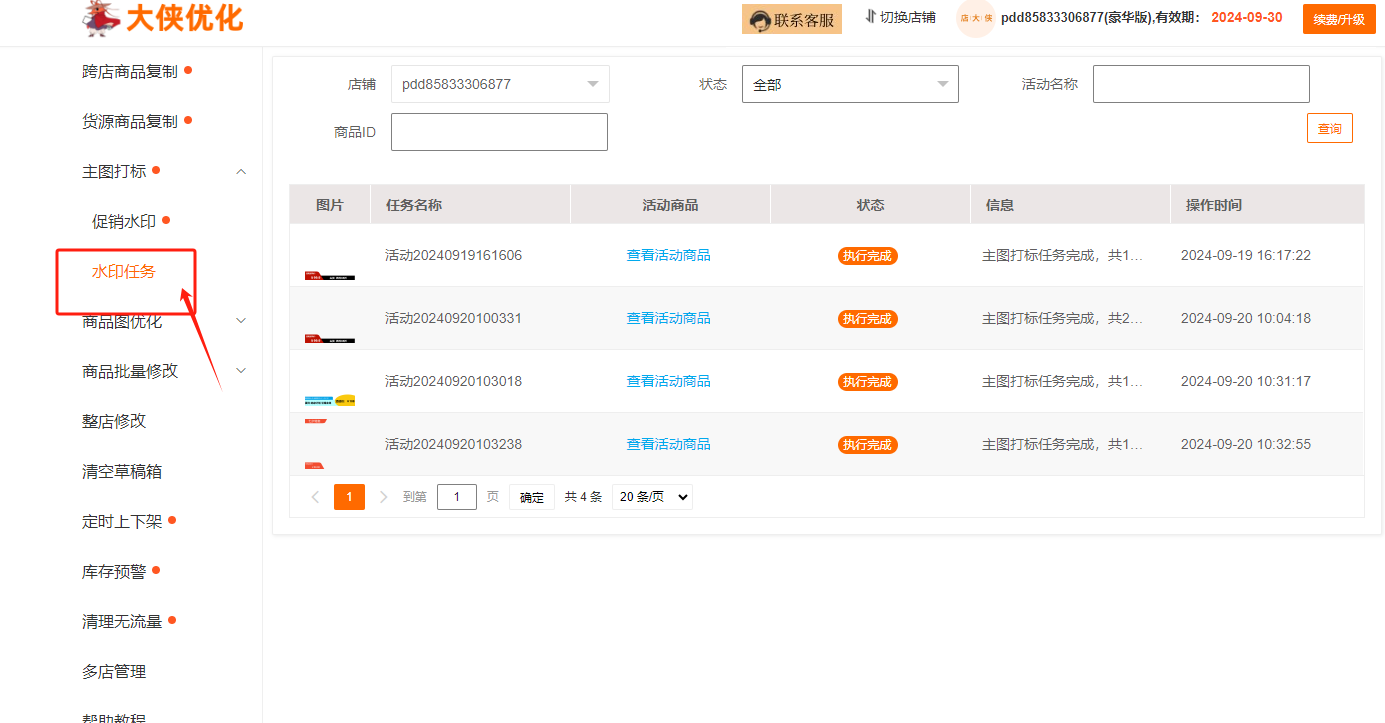1385x723 pixels.
Task: Click 商品批量修改 sidebar menu label
Action: pyautogui.click(x=130, y=371)
